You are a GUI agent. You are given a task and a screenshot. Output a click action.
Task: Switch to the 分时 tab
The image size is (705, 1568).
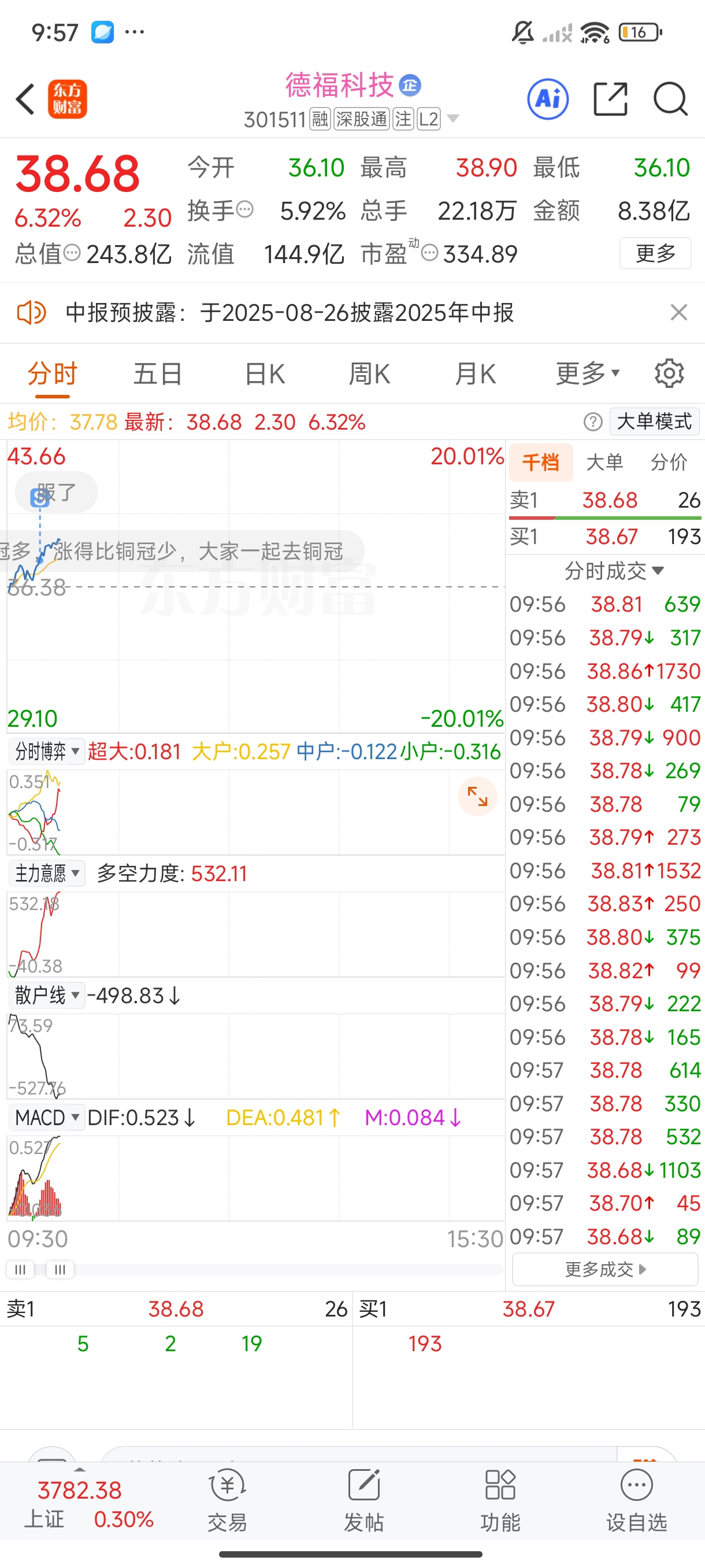pyautogui.click(x=53, y=373)
